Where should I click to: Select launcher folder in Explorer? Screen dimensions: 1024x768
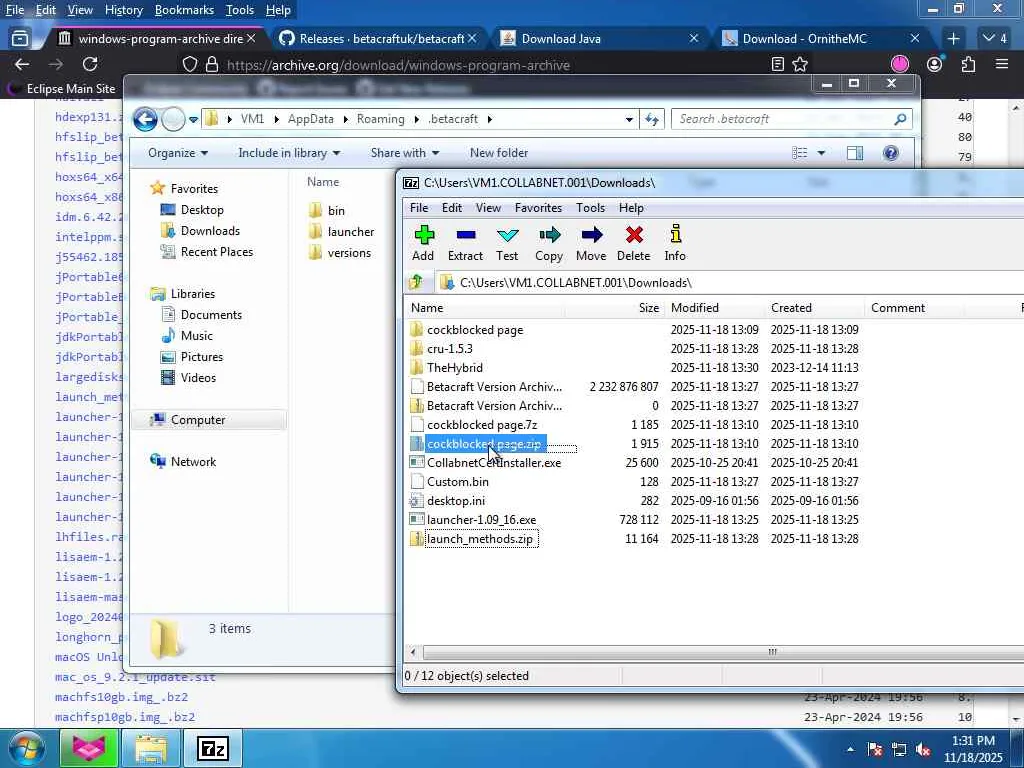(342, 232)
